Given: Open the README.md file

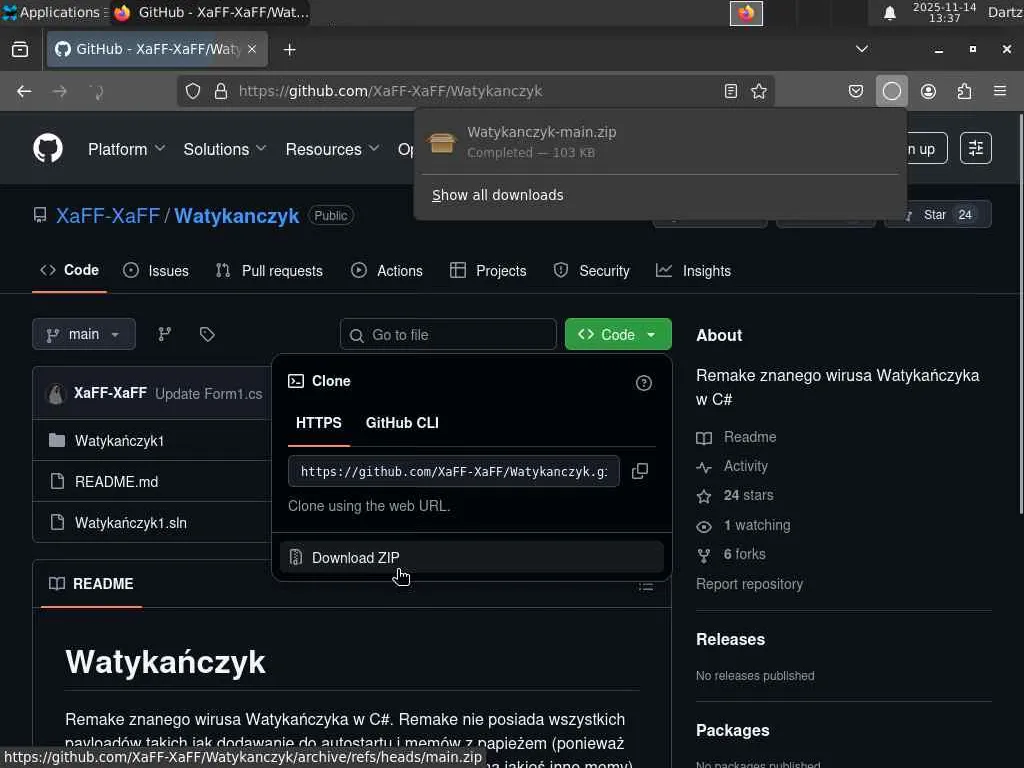Looking at the screenshot, I should click(116, 482).
